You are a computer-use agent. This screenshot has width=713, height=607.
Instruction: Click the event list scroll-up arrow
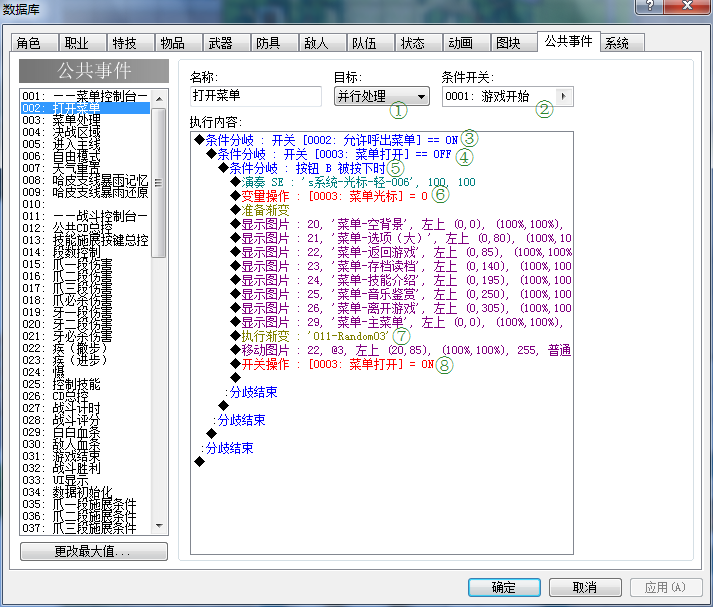pos(159,99)
